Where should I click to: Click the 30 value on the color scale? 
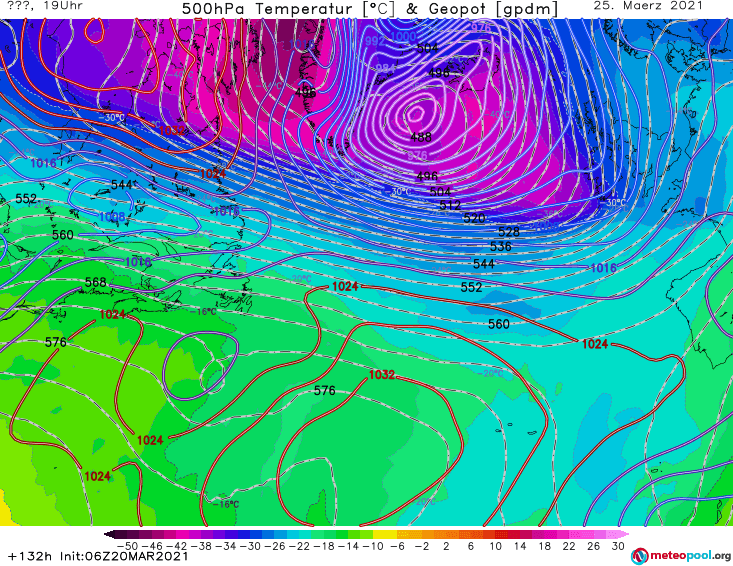(x=618, y=546)
